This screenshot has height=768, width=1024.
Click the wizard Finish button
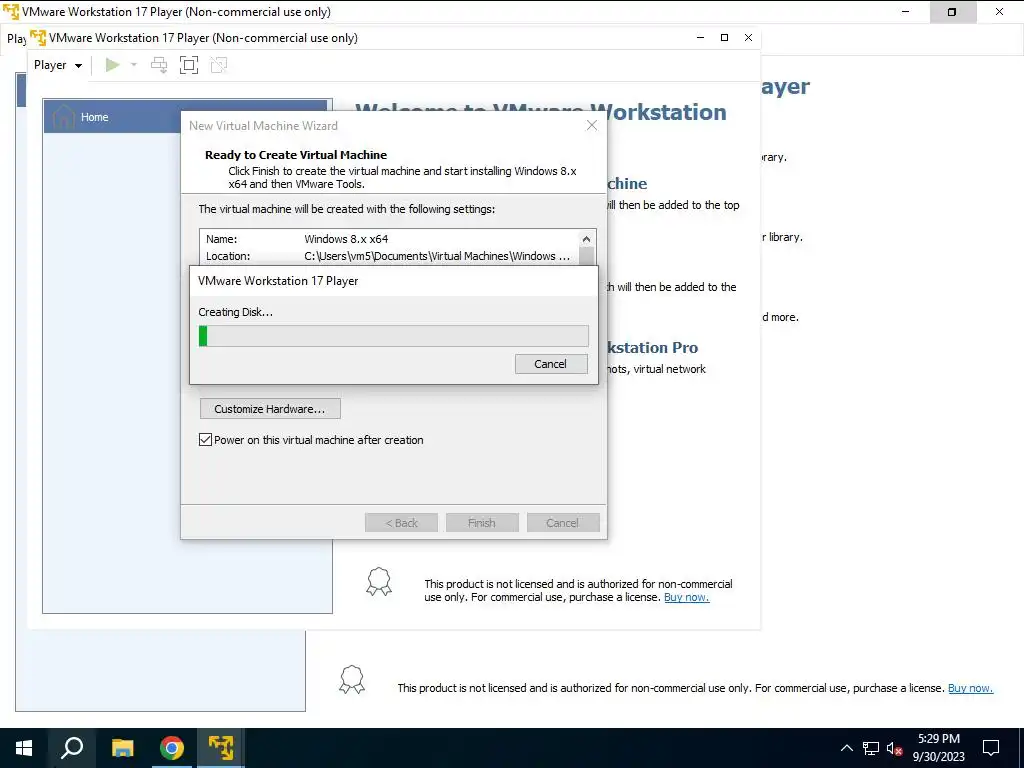click(x=482, y=522)
